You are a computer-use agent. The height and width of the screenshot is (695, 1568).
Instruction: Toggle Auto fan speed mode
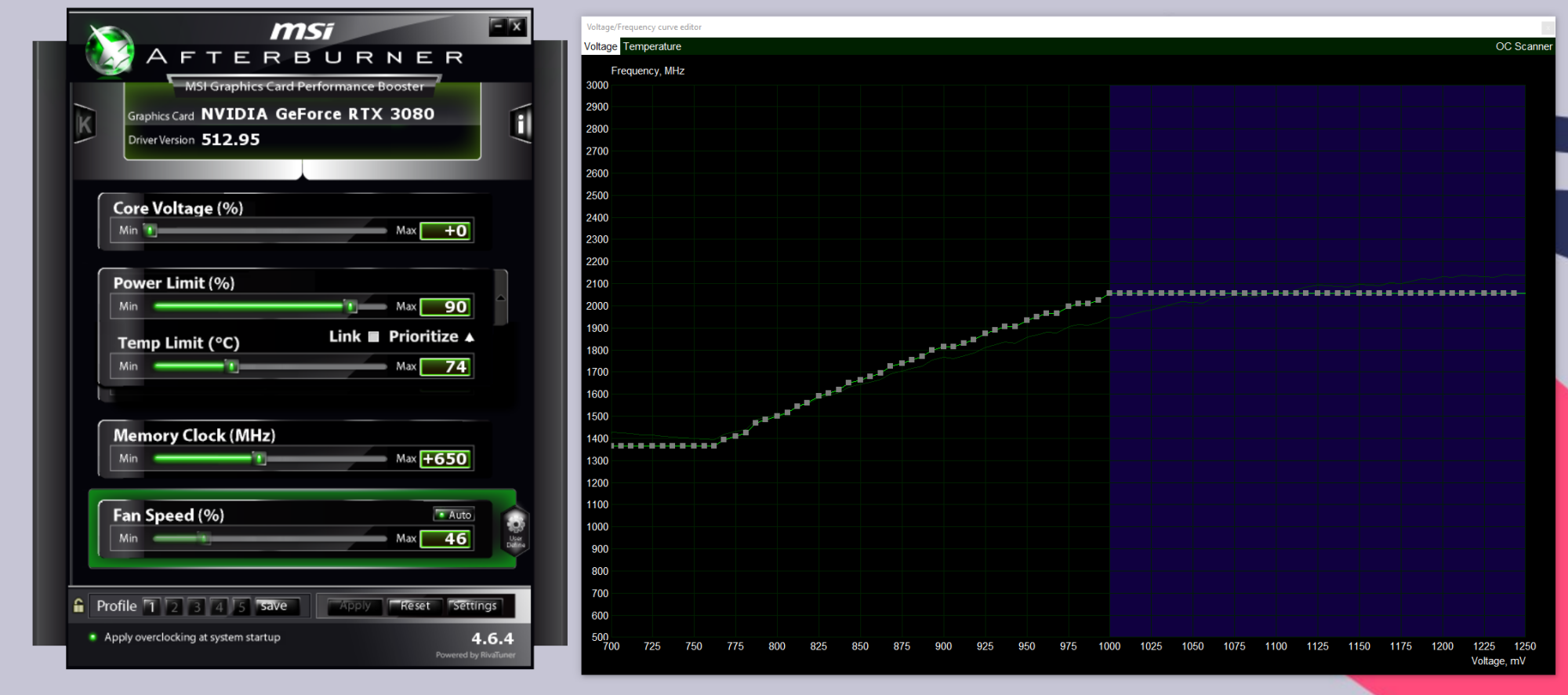click(454, 515)
